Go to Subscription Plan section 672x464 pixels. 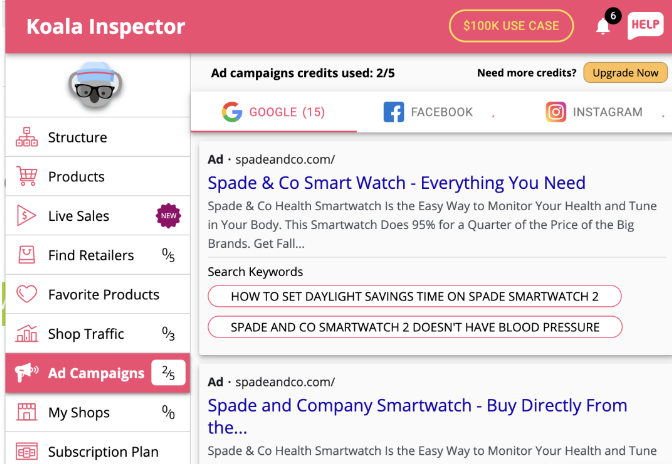(103, 452)
